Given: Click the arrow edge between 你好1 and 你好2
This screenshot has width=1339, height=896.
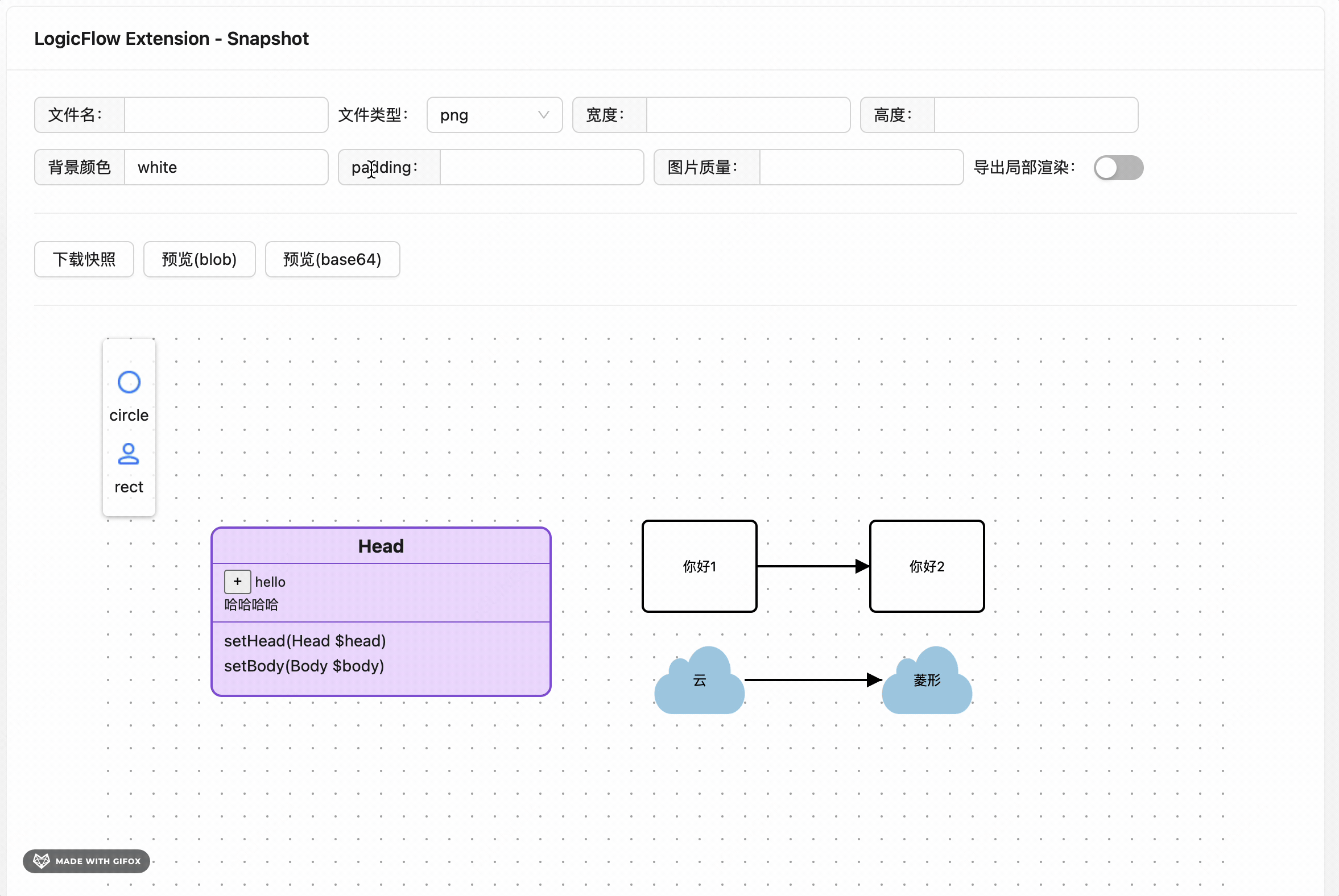Looking at the screenshot, I should (x=809, y=566).
